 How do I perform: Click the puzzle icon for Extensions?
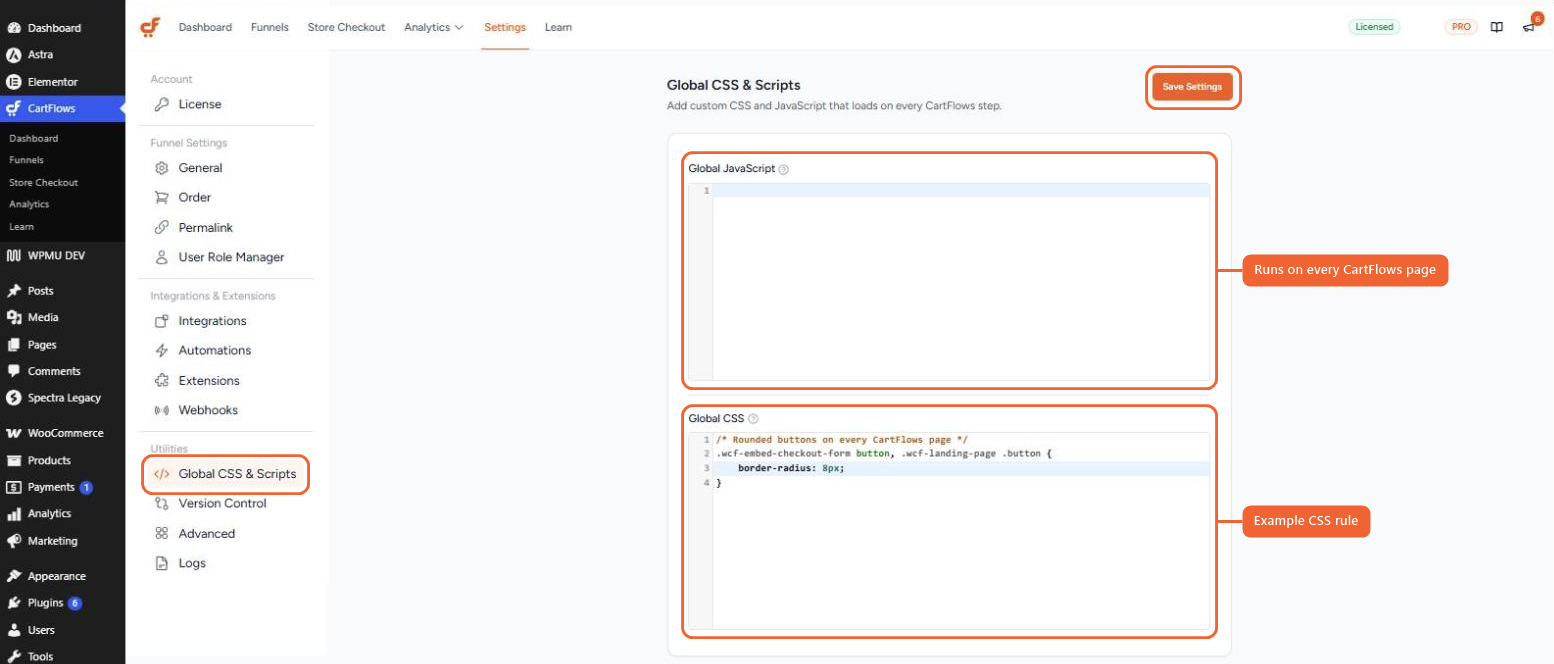[161, 380]
